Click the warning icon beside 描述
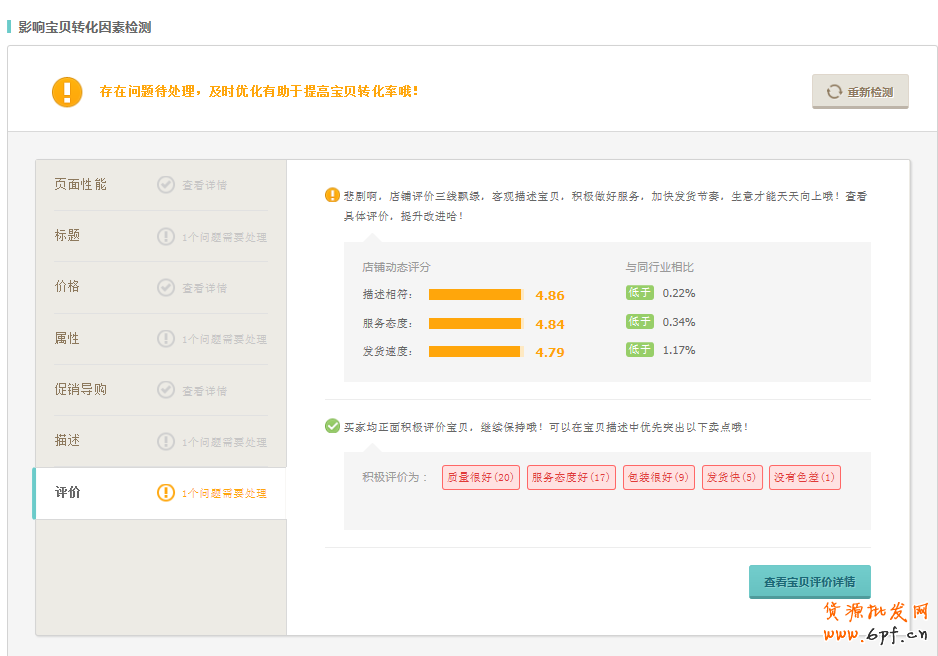 (166, 441)
